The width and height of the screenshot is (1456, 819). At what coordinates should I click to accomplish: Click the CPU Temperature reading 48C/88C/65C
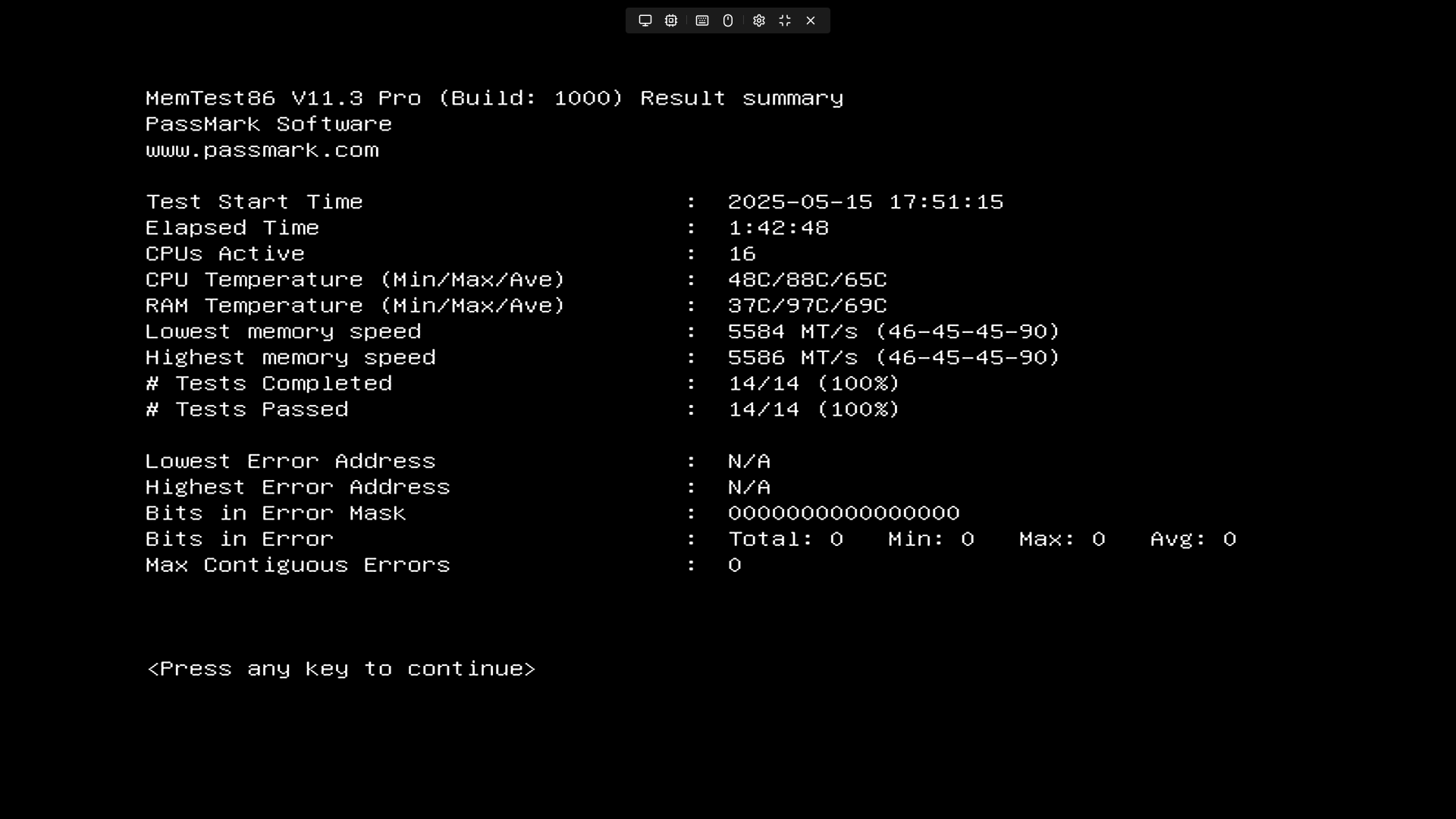[x=807, y=280]
